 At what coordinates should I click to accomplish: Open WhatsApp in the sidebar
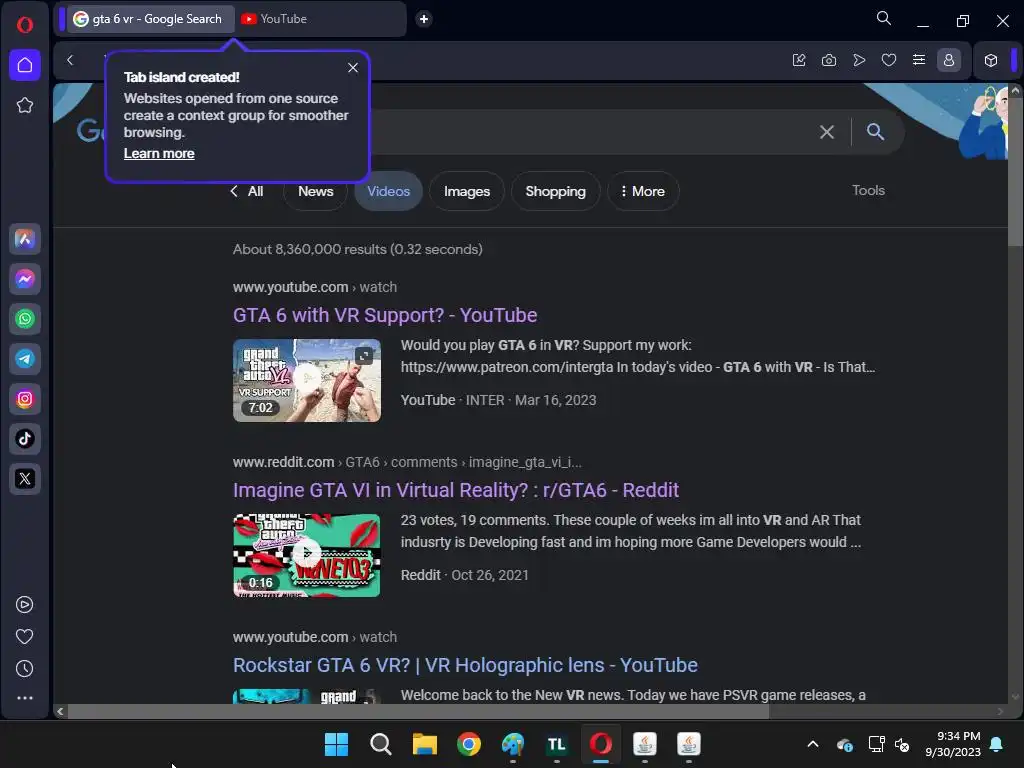25,319
